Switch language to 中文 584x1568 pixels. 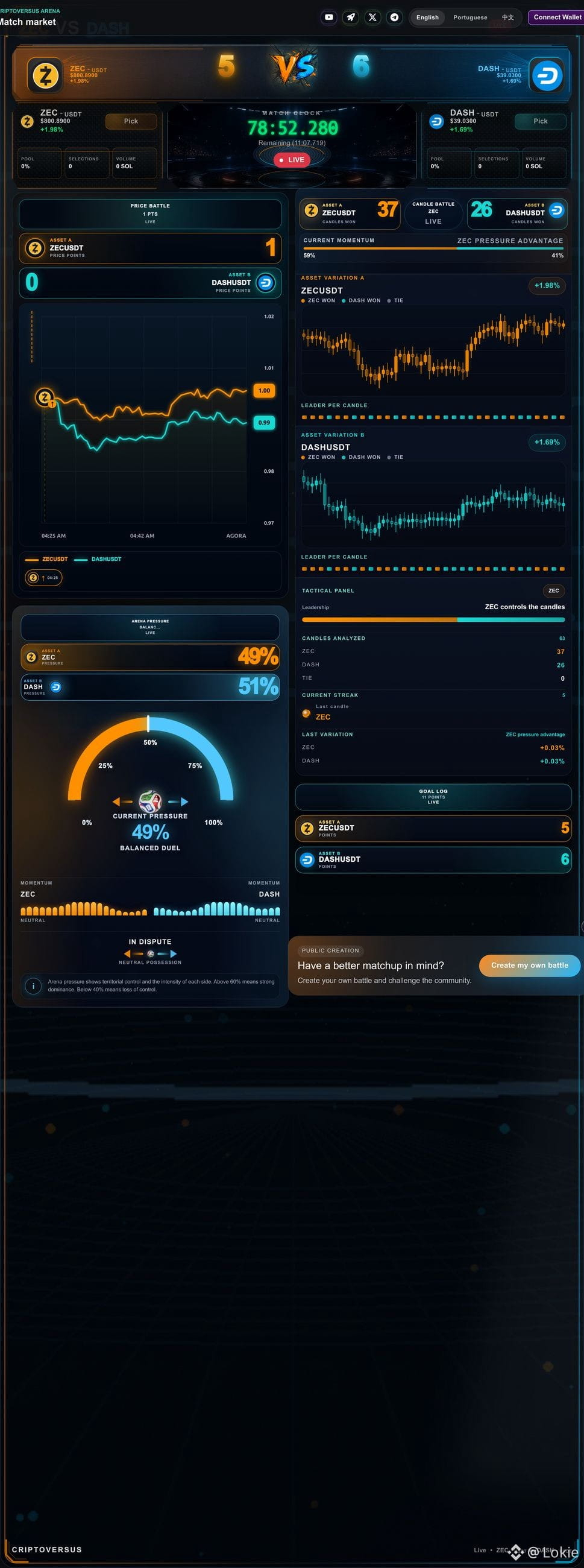tap(507, 17)
